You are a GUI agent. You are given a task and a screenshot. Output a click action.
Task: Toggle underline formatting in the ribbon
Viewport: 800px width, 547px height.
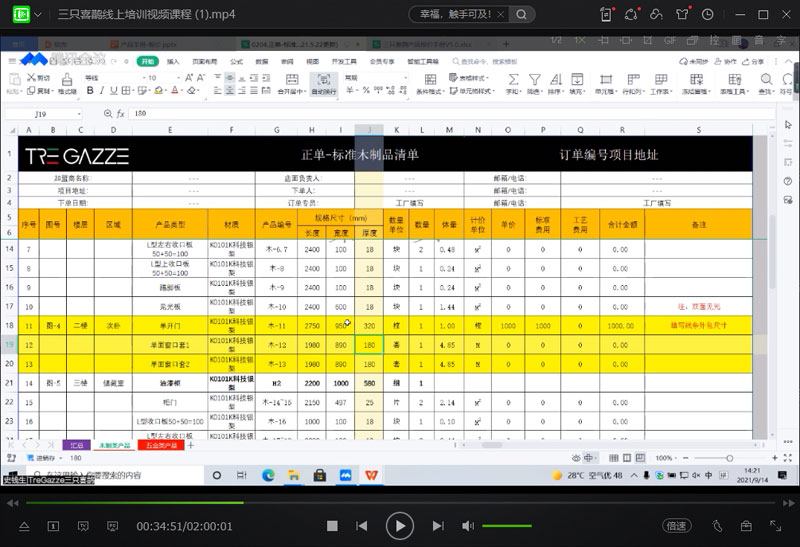coord(113,90)
